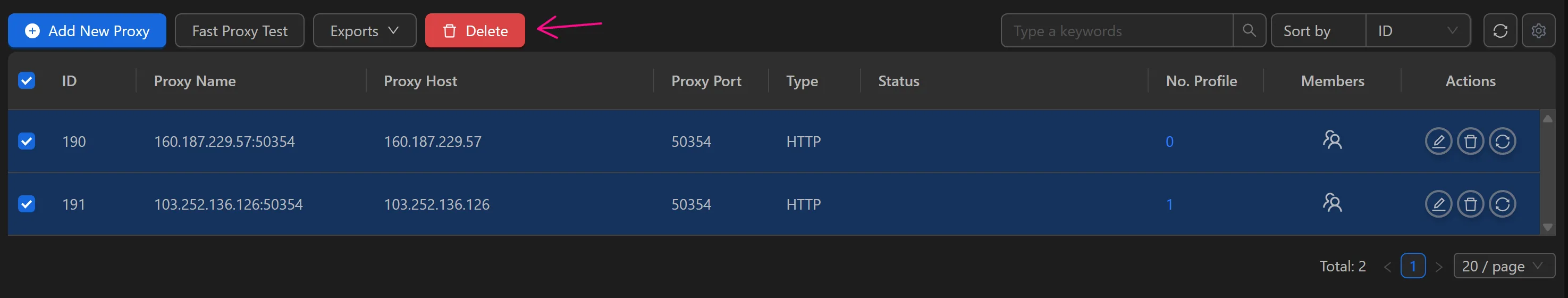Open members for proxy 191
Image resolution: width=1568 pixels, height=298 pixels.
coord(1332,203)
